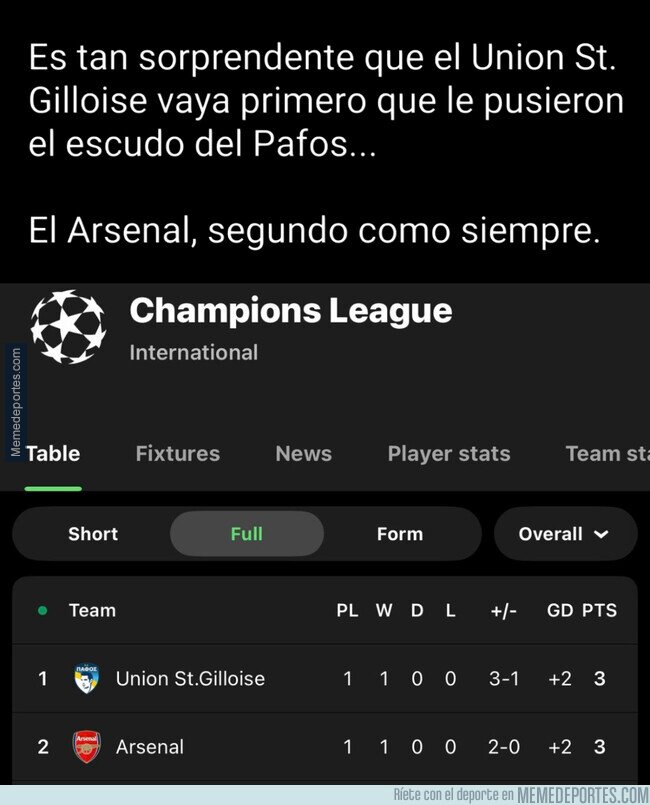650x805 pixels.
Task: Switch to the Fixtures tab
Action: point(178,454)
